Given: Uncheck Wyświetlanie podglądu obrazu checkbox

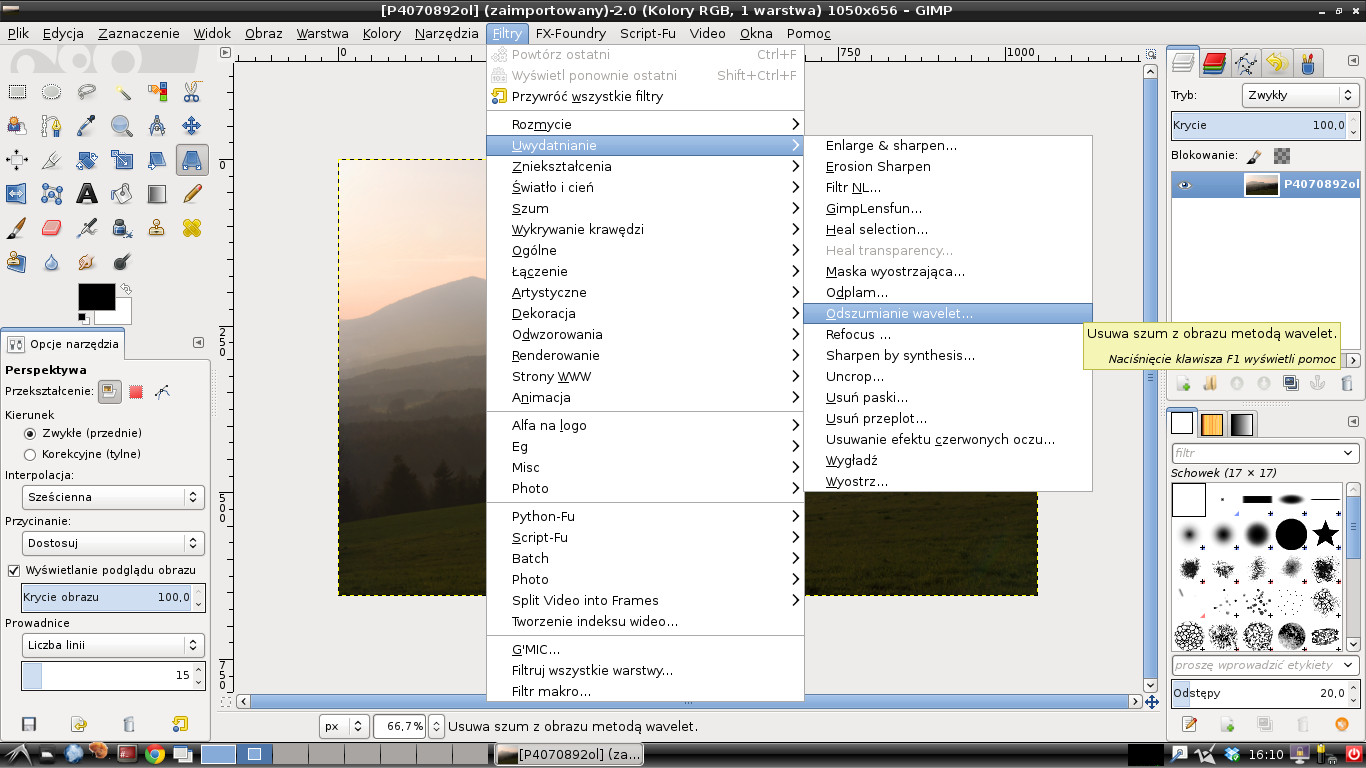Looking at the screenshot, I should [x=14, y=570].
